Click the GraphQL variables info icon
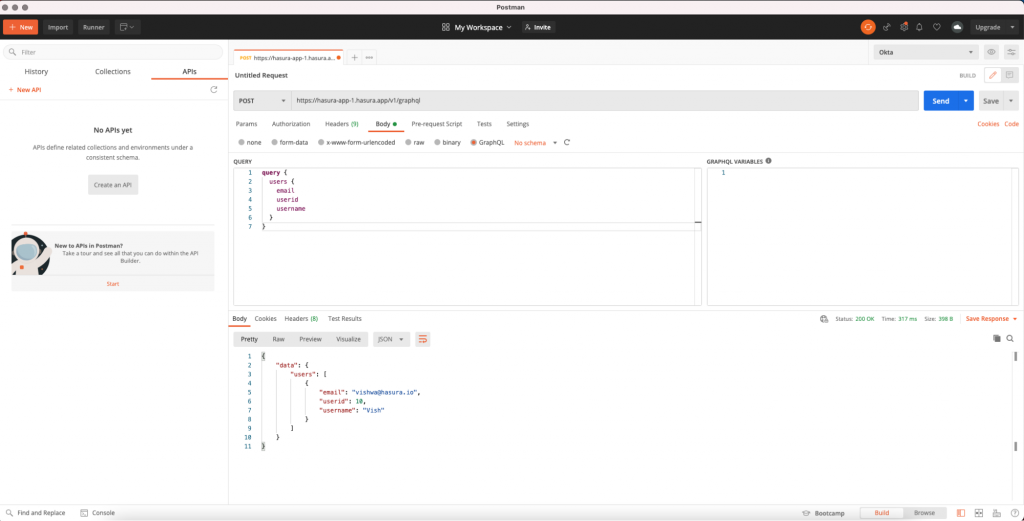This screenshot has width=1024, height=521. (769, 161)
